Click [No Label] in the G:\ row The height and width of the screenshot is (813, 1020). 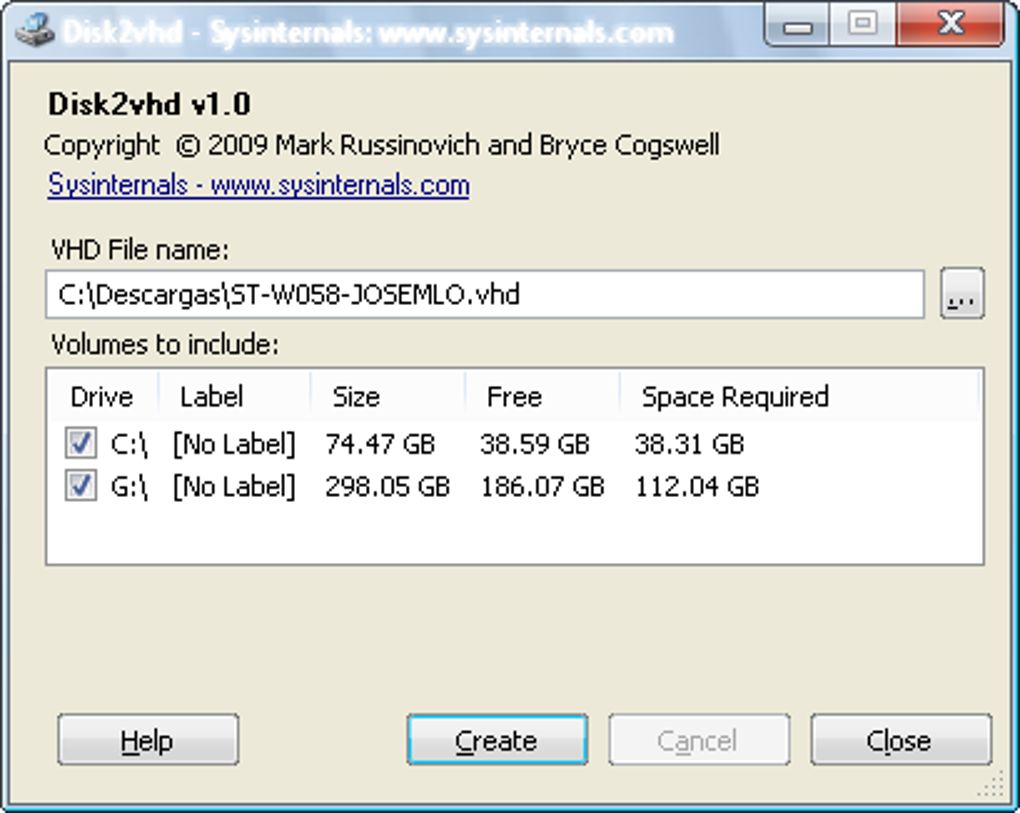tap(234, 486)
